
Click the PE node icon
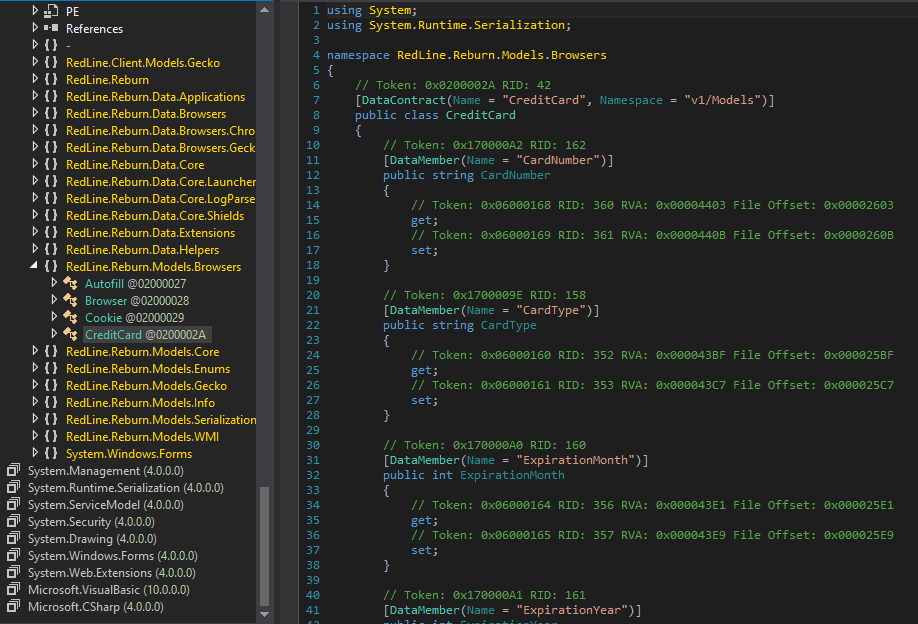tap(52, 11)
